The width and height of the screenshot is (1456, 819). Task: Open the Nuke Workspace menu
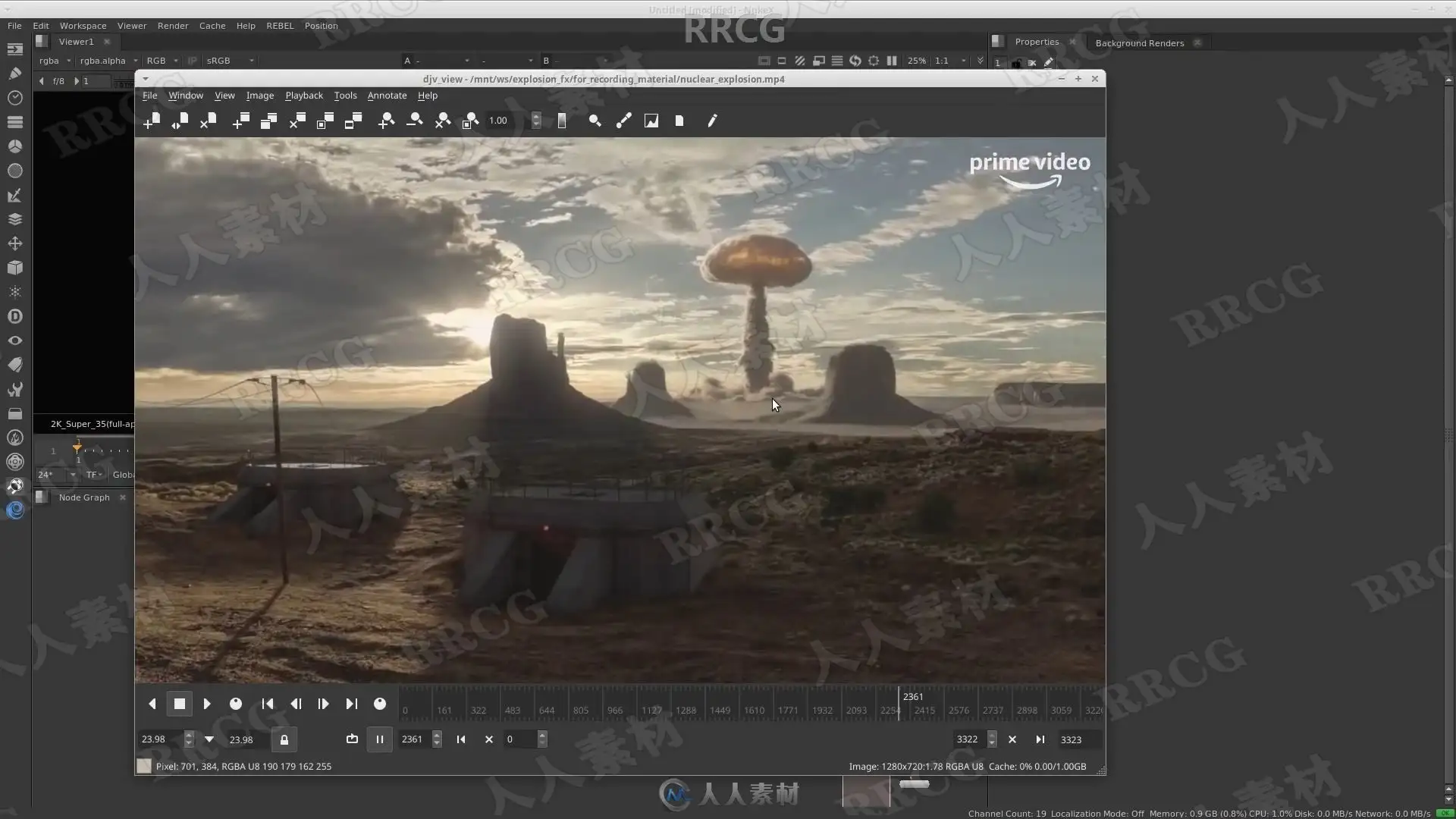click(83, 26)
